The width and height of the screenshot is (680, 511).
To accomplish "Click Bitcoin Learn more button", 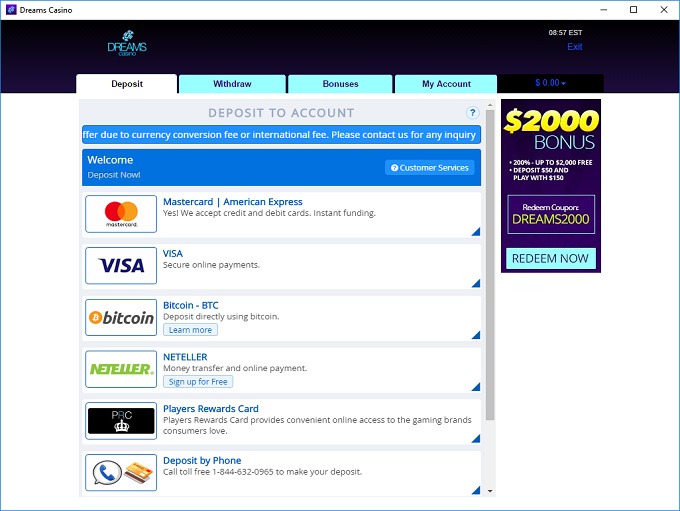I will [190, 330].
